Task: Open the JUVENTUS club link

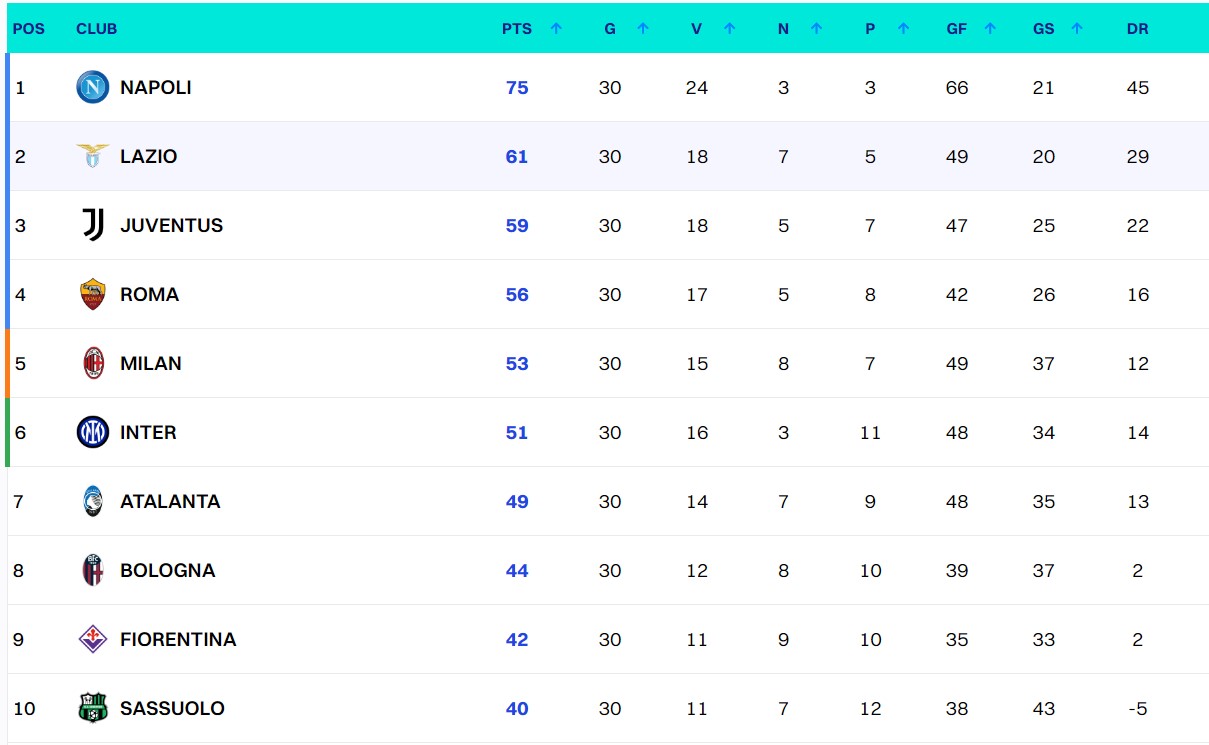Action: [172, 225]
